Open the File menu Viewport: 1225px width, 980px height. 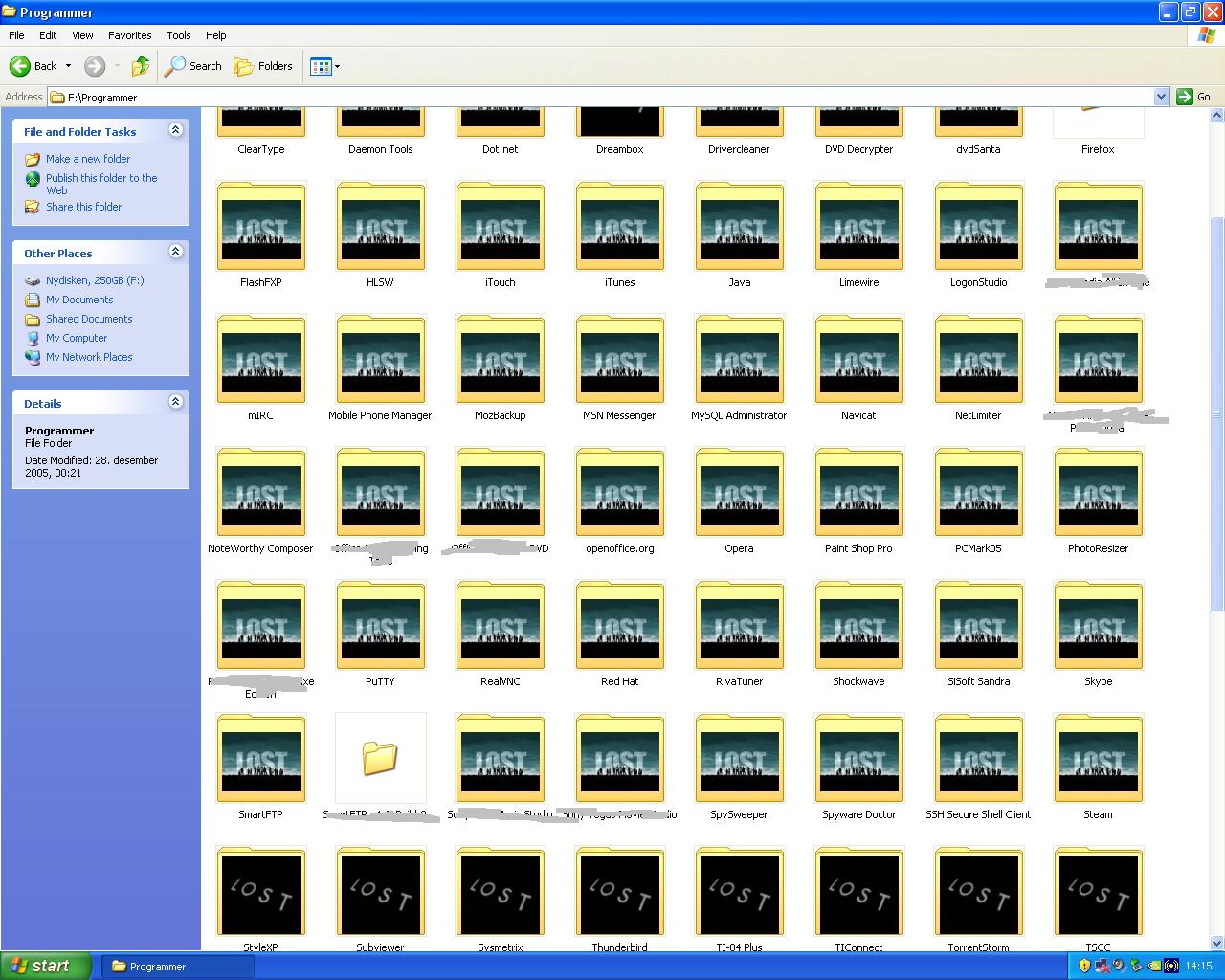point(16,35)
